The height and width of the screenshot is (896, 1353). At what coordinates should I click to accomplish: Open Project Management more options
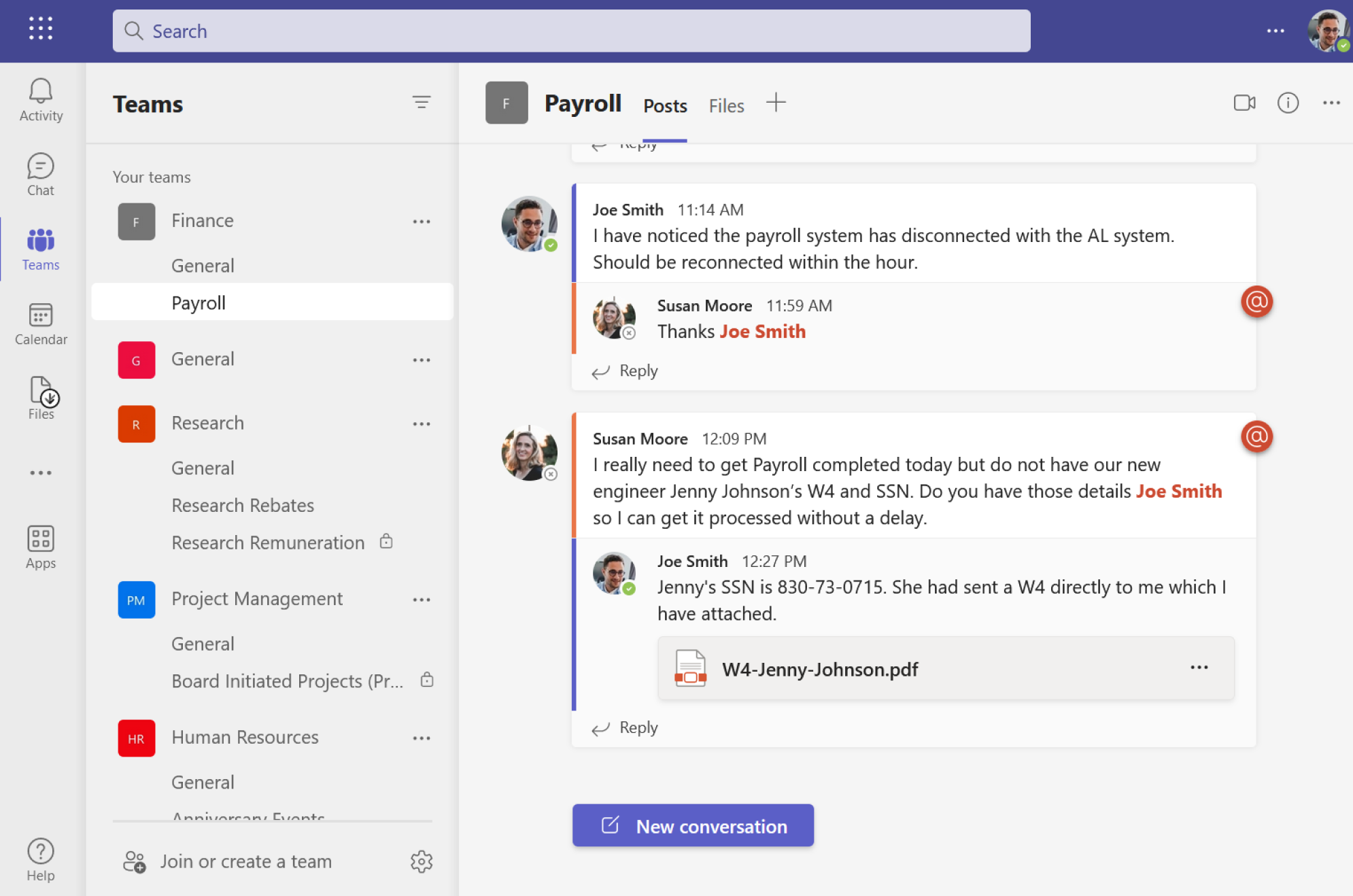422,600
